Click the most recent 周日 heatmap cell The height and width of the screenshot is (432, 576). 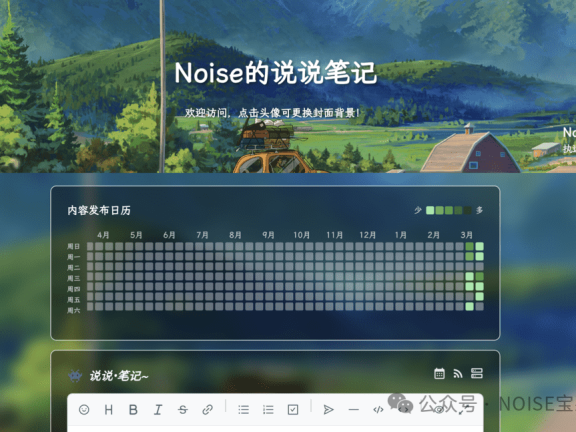[479, 246]
